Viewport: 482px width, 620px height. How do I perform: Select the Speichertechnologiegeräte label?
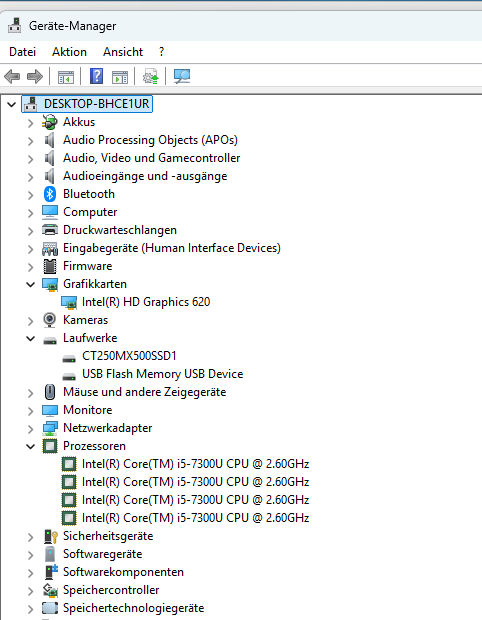click(x=134, y=608)
